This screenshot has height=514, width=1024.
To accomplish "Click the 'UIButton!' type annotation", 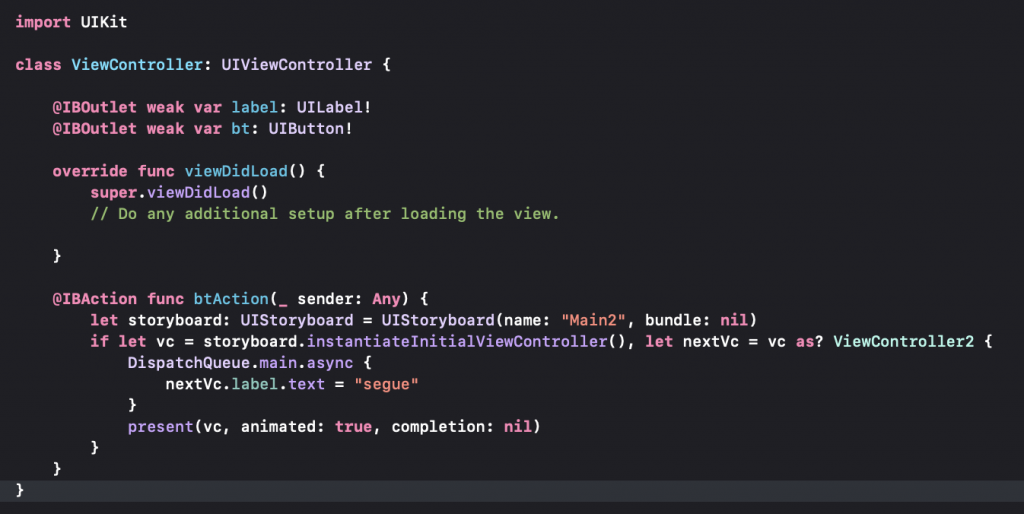I will 310,129.
